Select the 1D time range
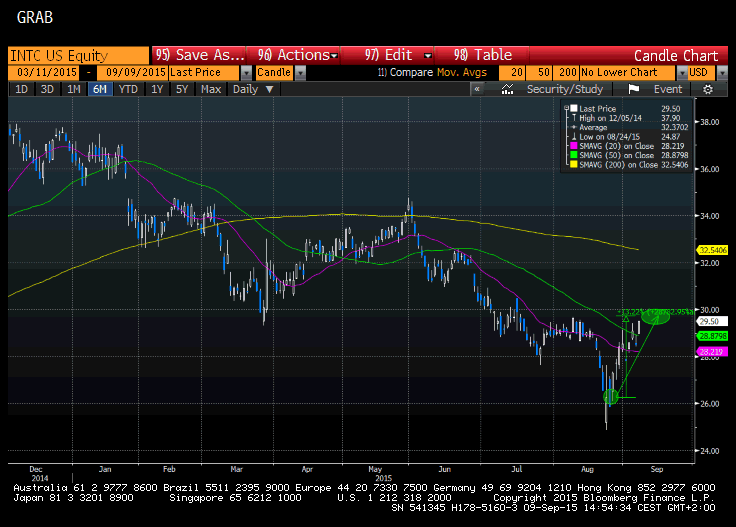This screenshot has width=736, height=527. click(x=22, y=89)
